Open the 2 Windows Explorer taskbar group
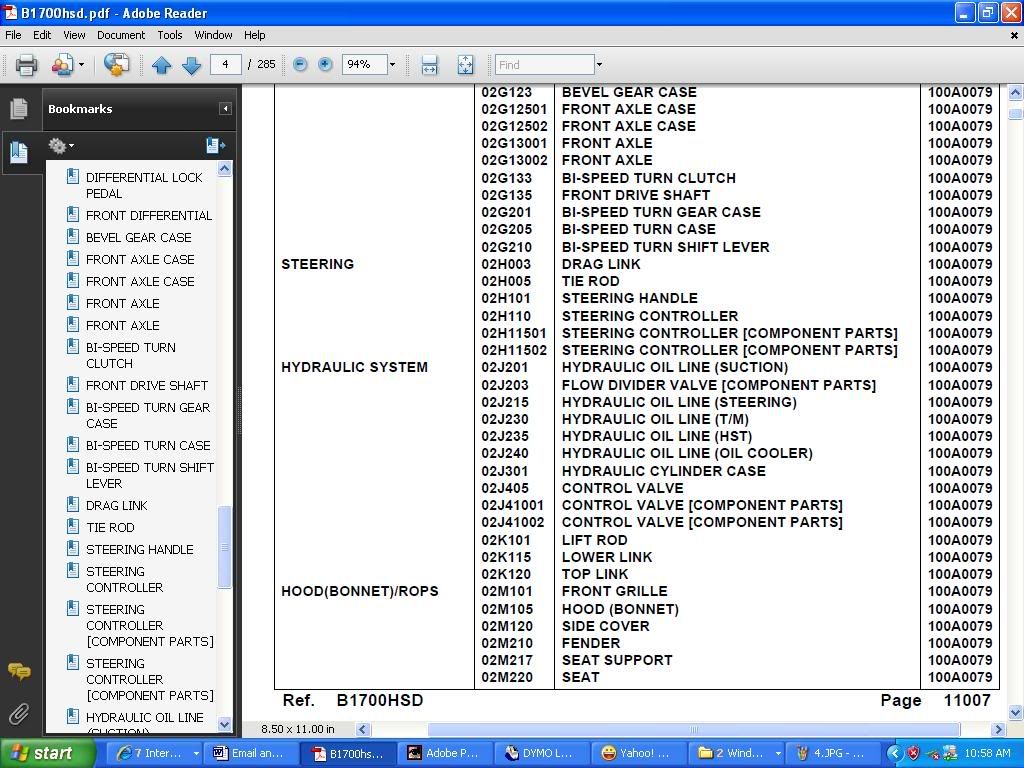The height and width of the screenshot is (768, 1024). click(x=735, y=754)
